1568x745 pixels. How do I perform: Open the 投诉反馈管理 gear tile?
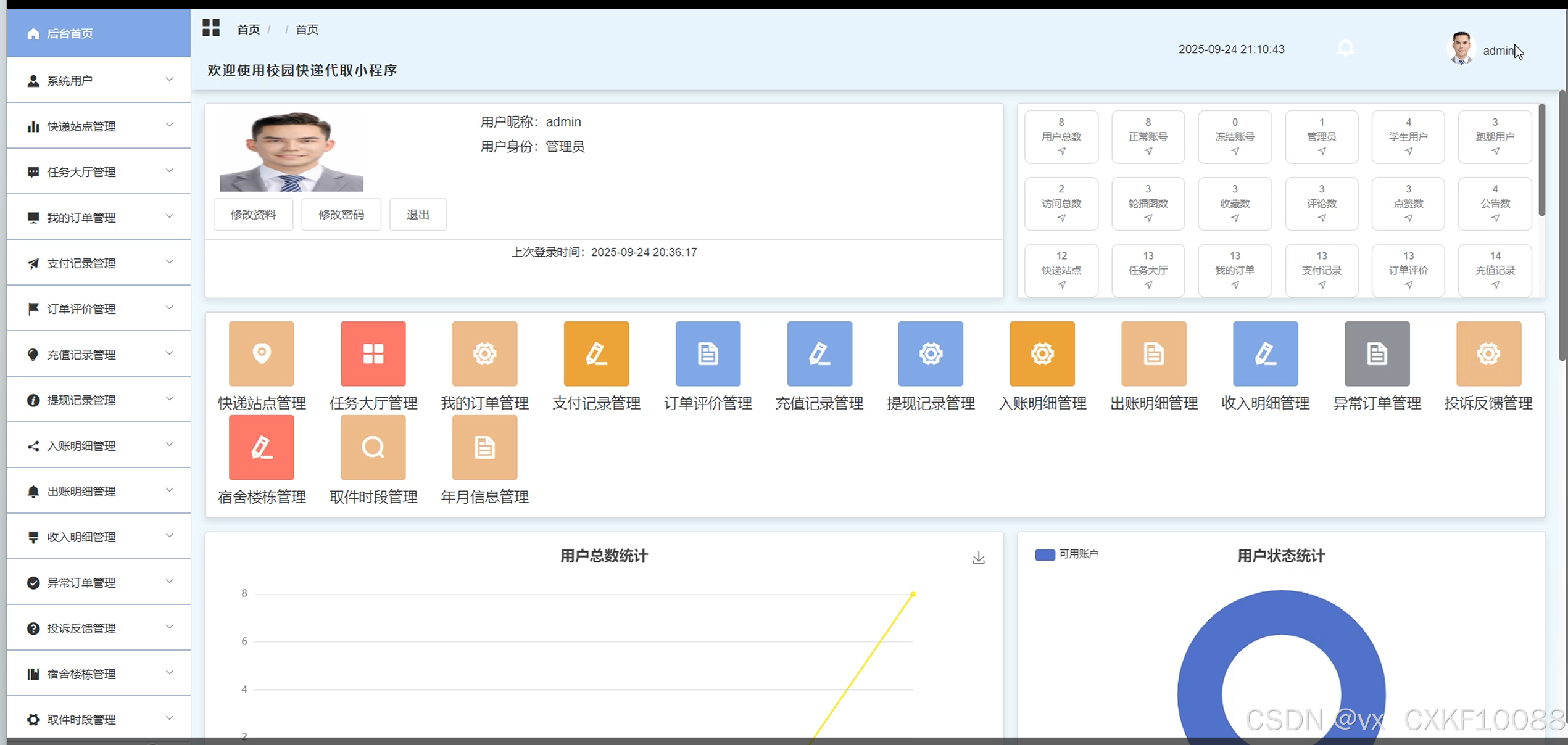pyautogui.click(x=1488, y=353)
